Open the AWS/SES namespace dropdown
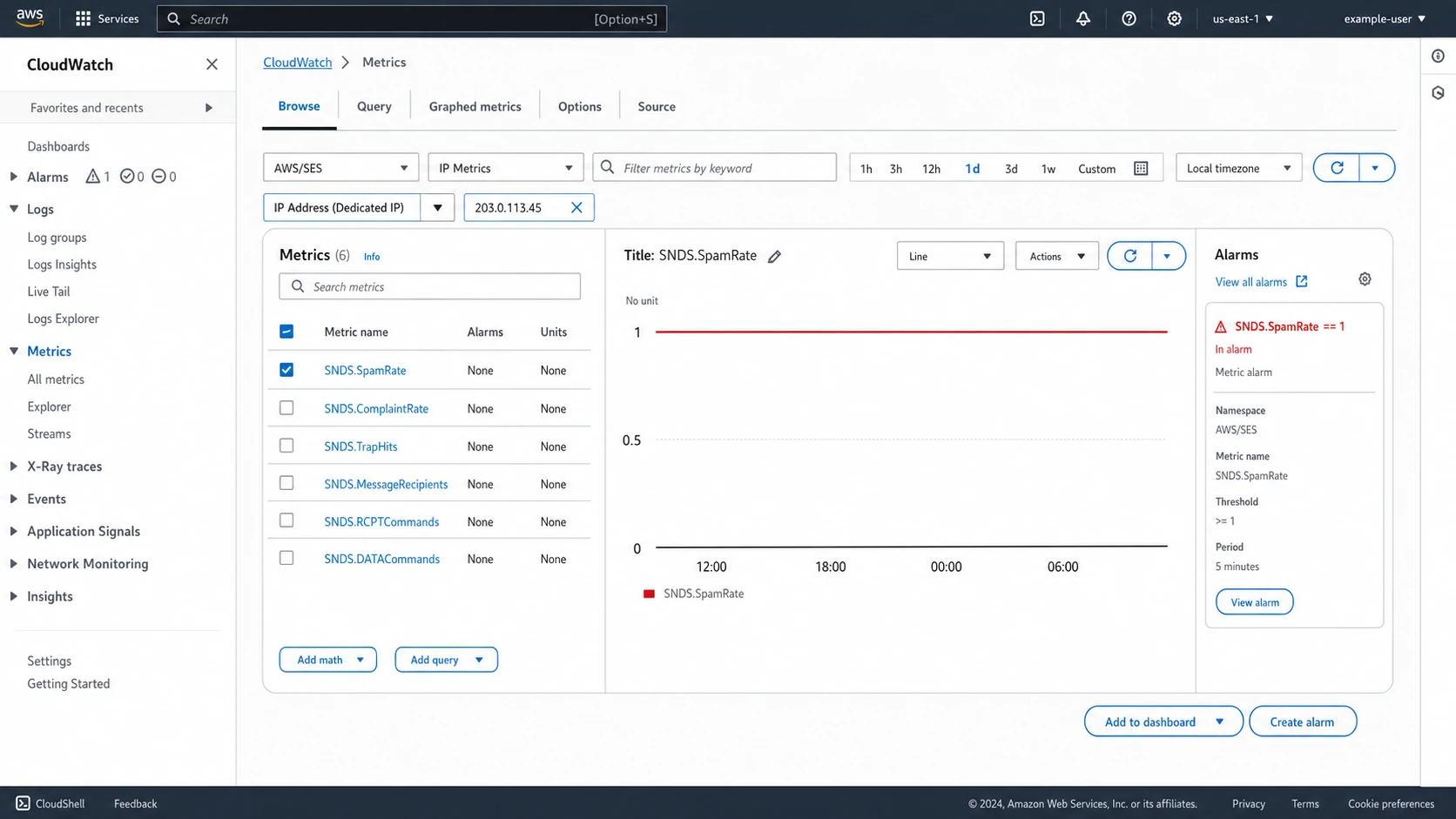1456x819 pixels. click(340, 168)
